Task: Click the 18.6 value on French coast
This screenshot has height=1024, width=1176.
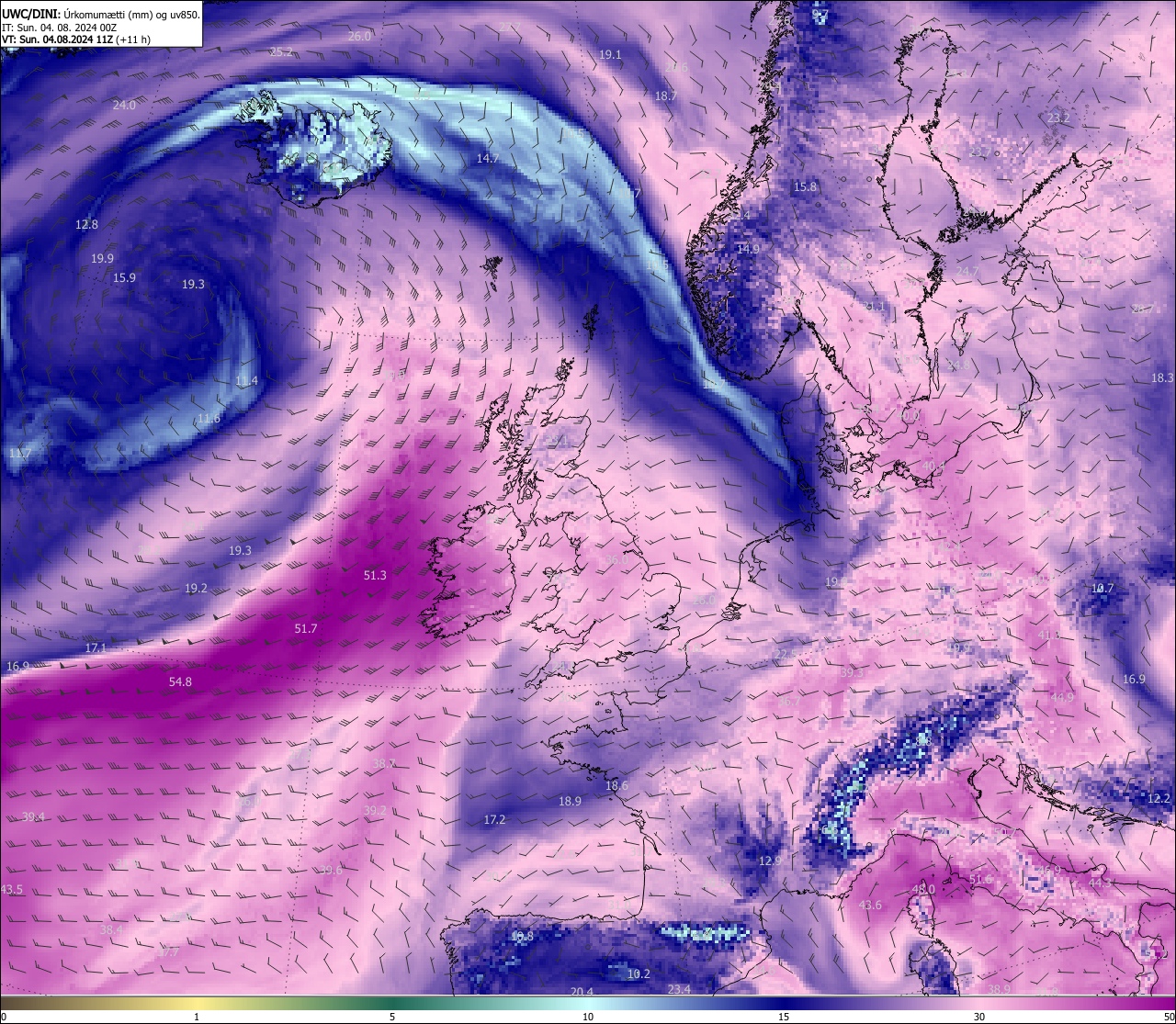Action: (x=616, y=785)
